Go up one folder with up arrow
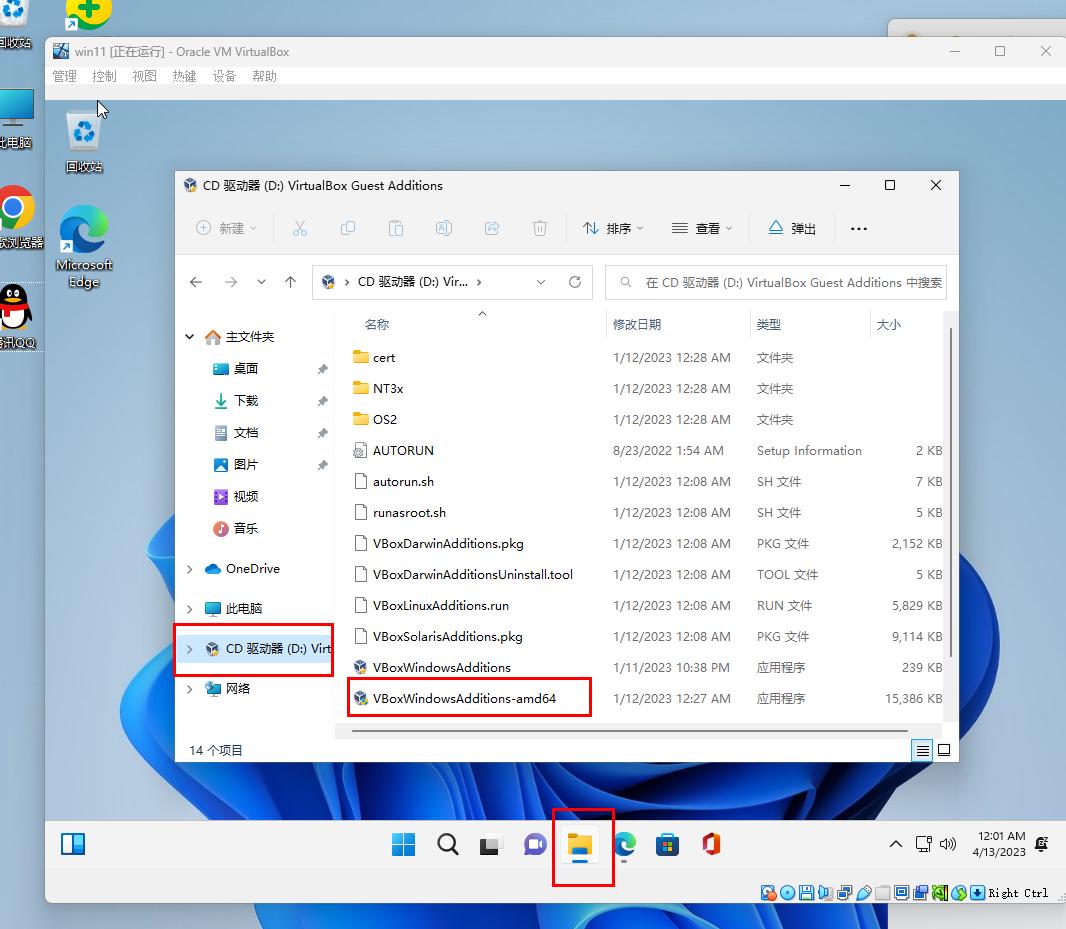 point(290,282)
